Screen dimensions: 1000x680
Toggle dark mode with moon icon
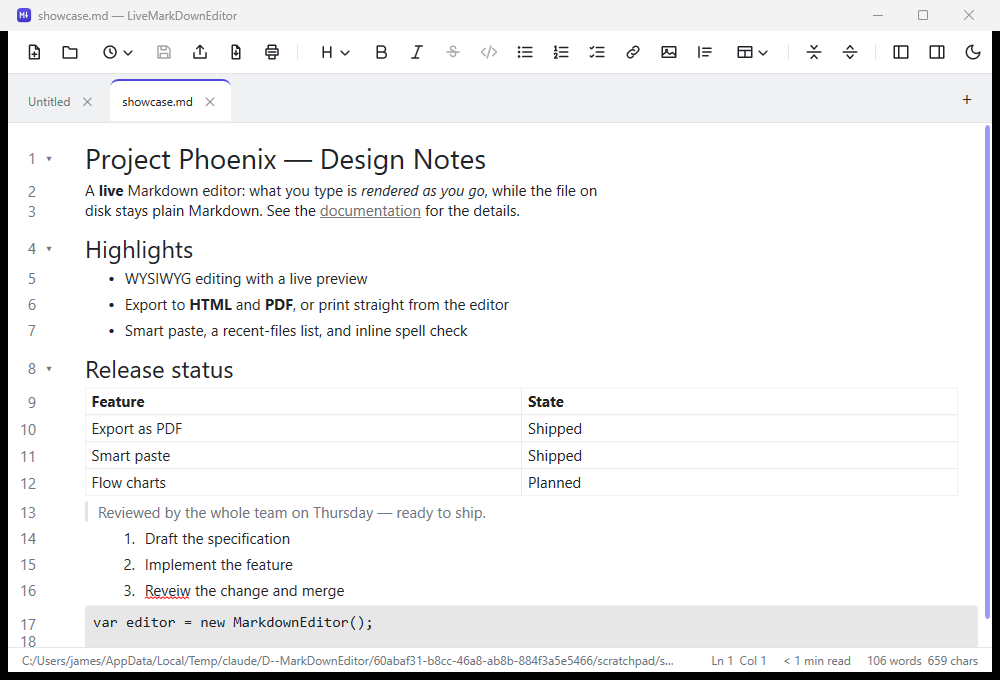point(973,52)
